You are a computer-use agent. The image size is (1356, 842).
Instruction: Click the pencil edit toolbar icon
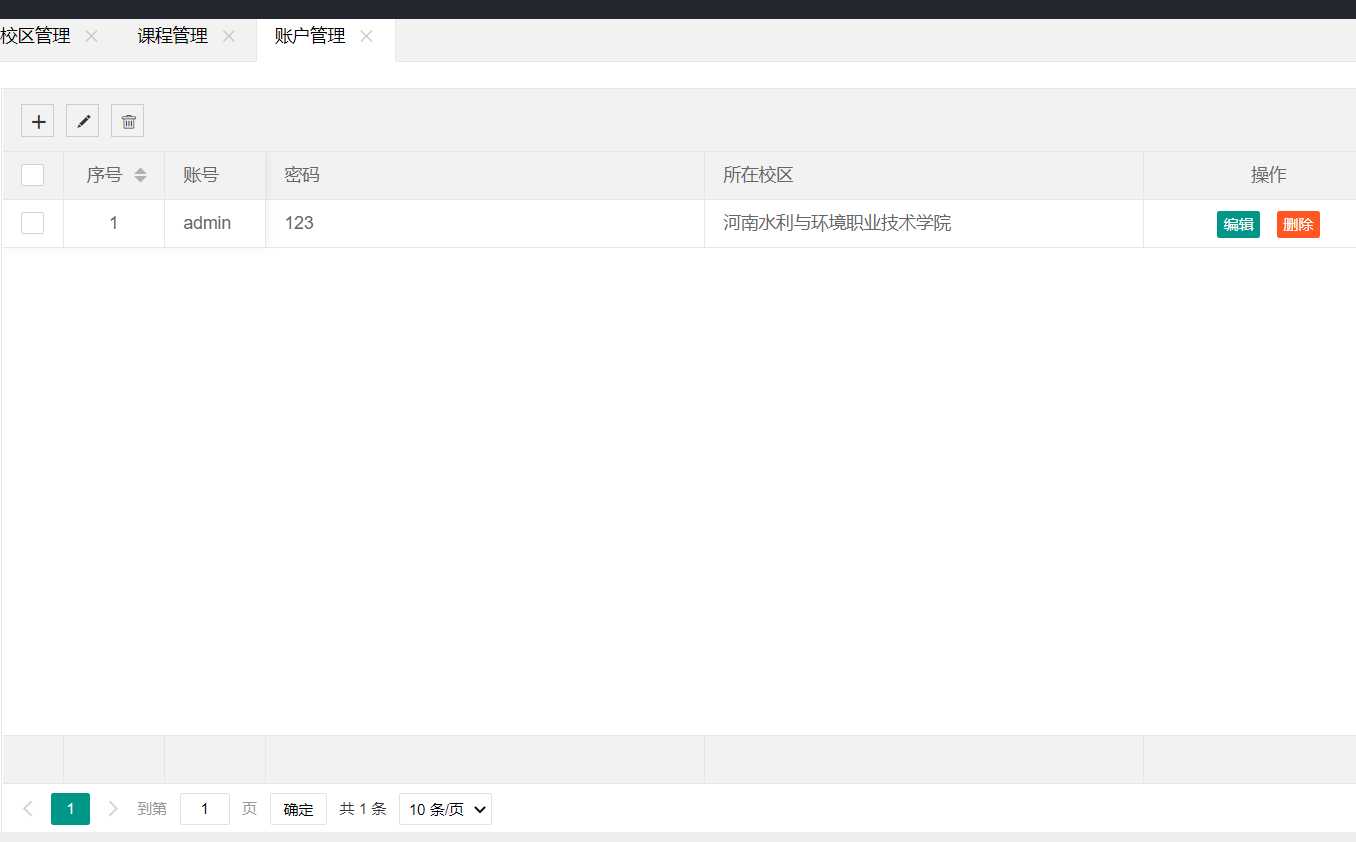pos(83,121)
